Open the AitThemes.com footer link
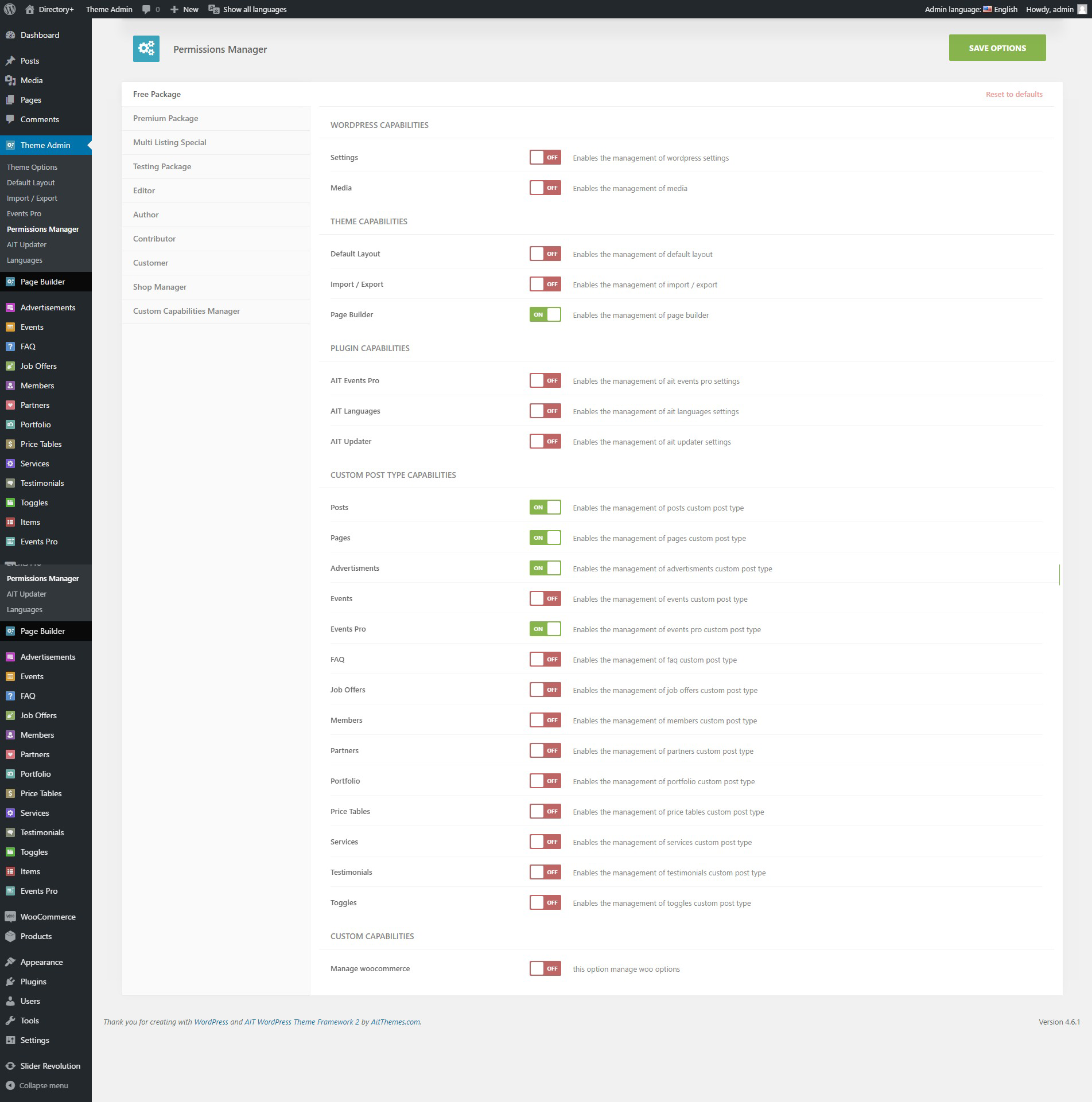This screenshot has height=1102, width=1092. (x=395, y=1022)
